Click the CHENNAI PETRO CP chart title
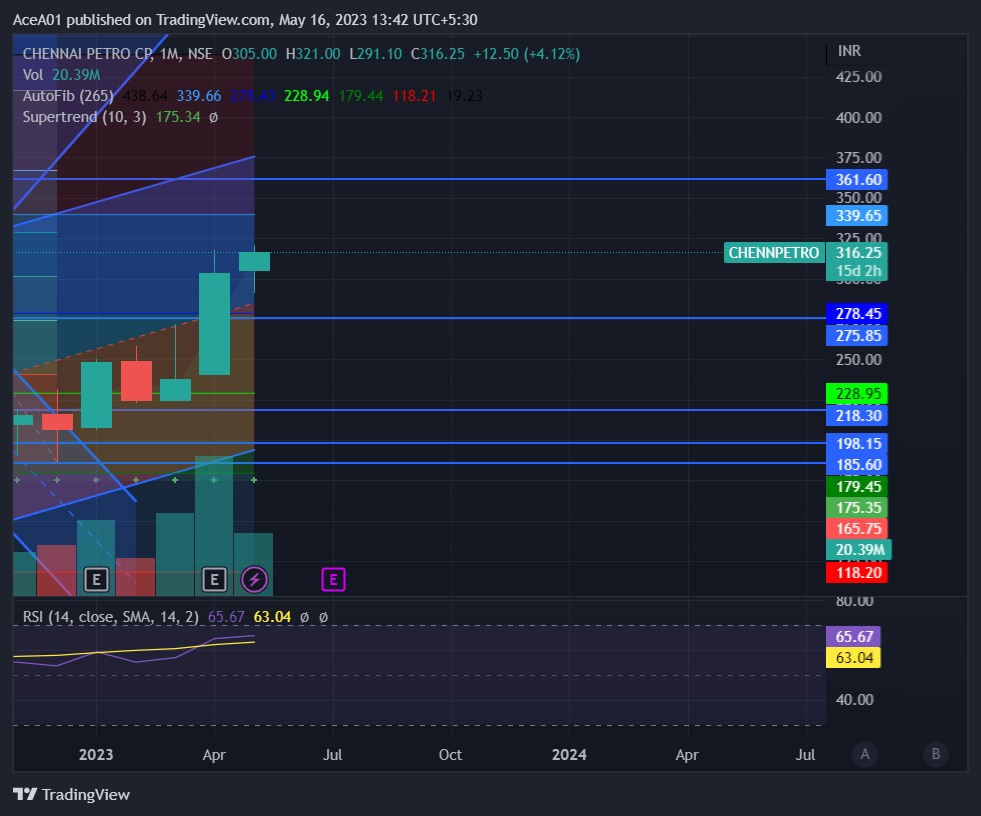This screenshot has height=816, width=981. 88,54
